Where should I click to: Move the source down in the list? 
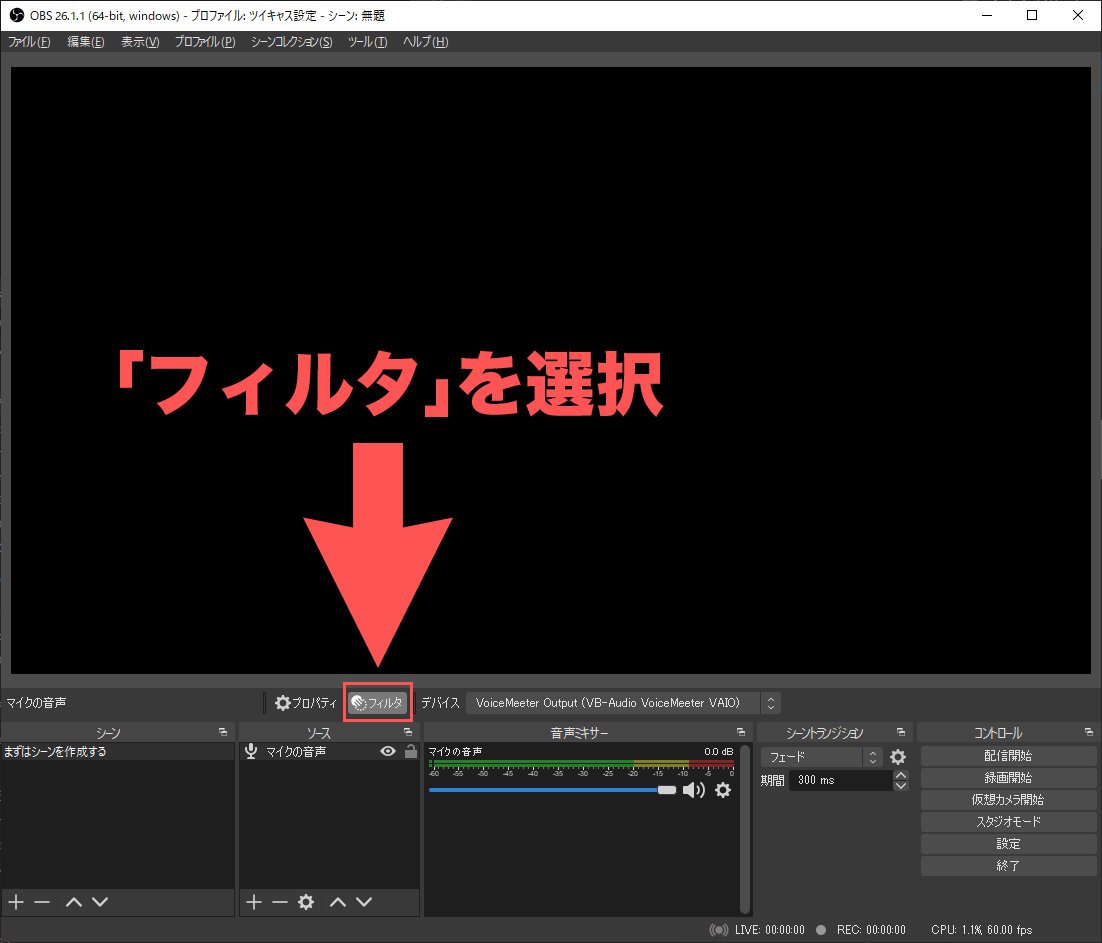pyautogui.click(x=364, y=902)
